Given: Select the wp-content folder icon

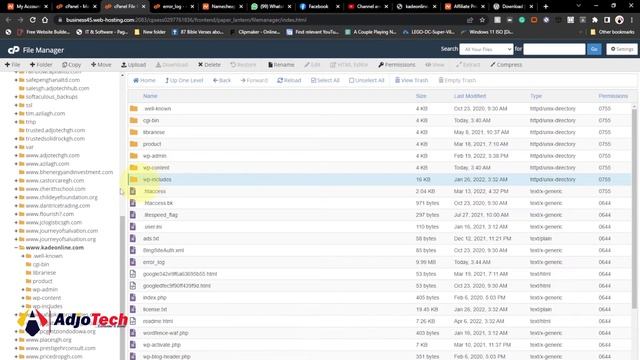Looking at the screenshot, I should click(x=133, y=168).
